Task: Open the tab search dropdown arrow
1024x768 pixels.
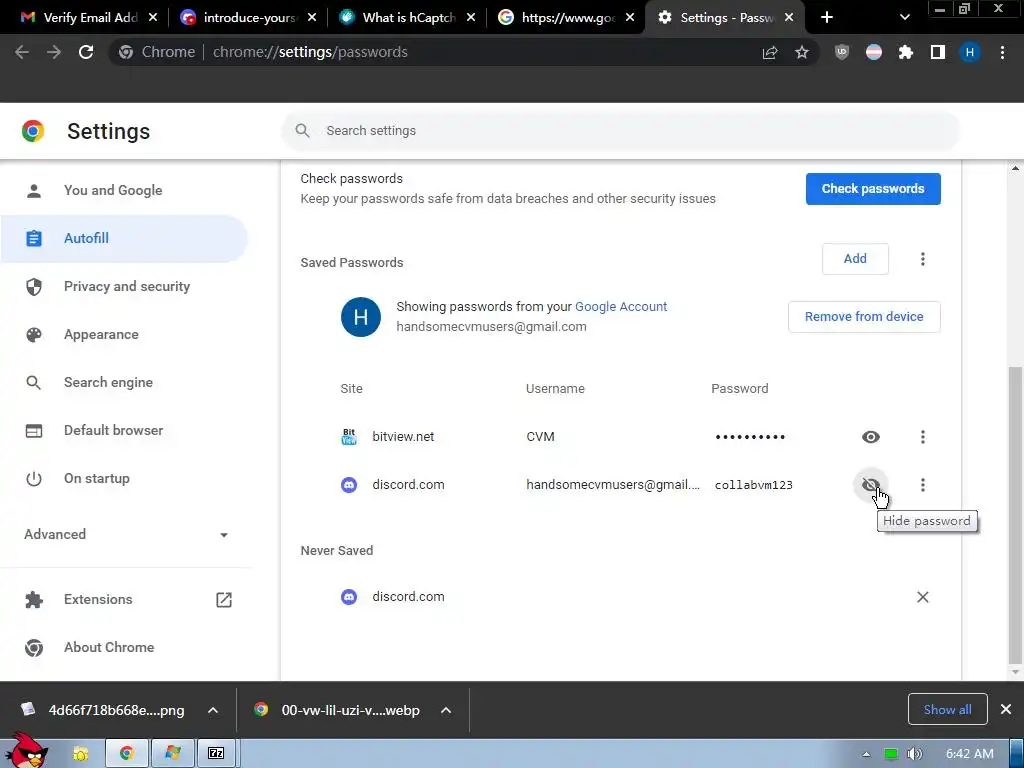Action: point(904,18)
